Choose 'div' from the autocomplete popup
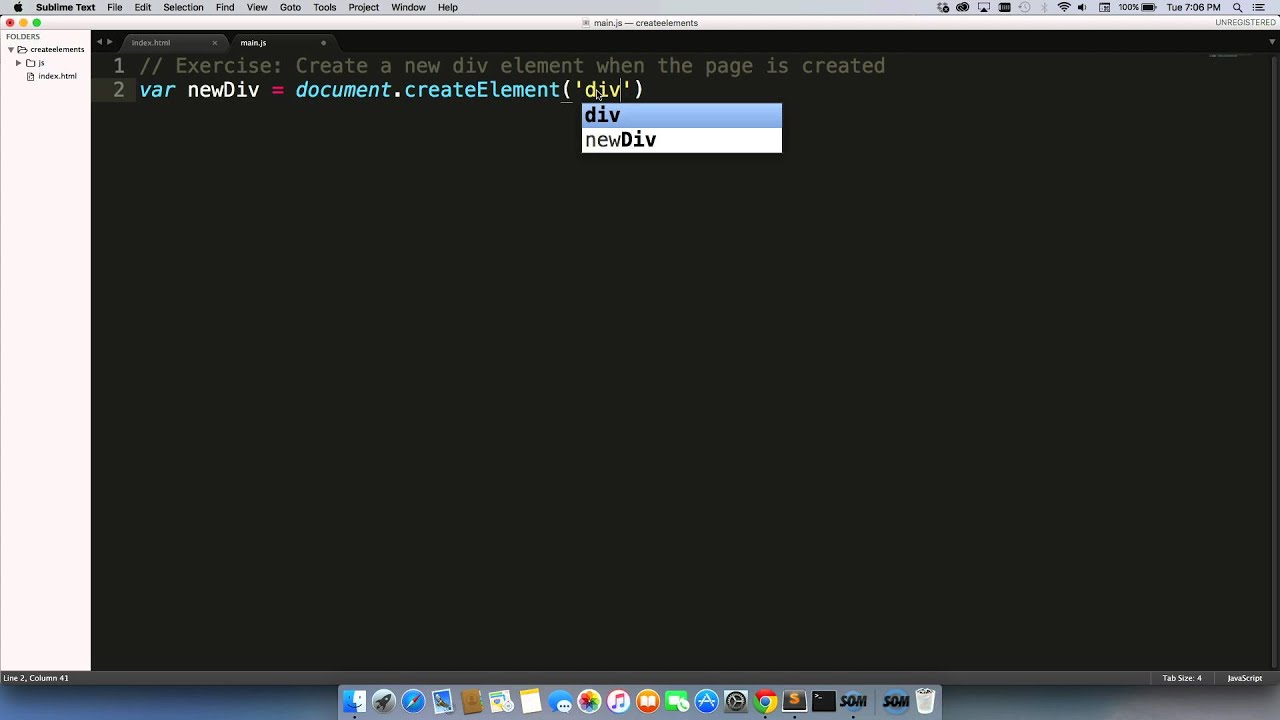Viewport: 1280px width, 720px height. [x=681, y=115]
